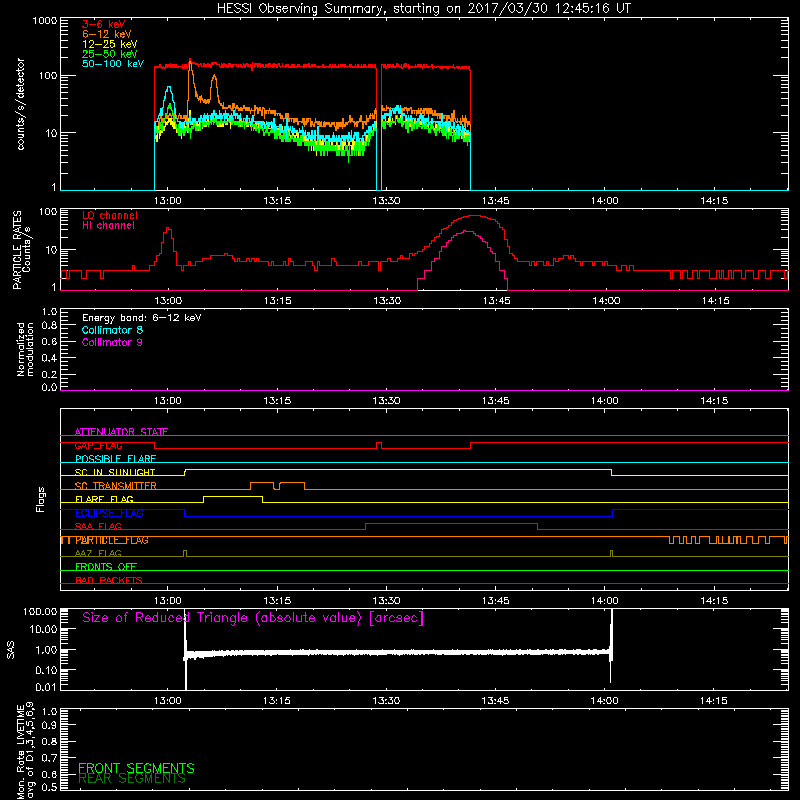Click the ECLIPSE_FLAG label
Image resolution: width=800 pixels, height=800 pixels.
tap(109, 513)
